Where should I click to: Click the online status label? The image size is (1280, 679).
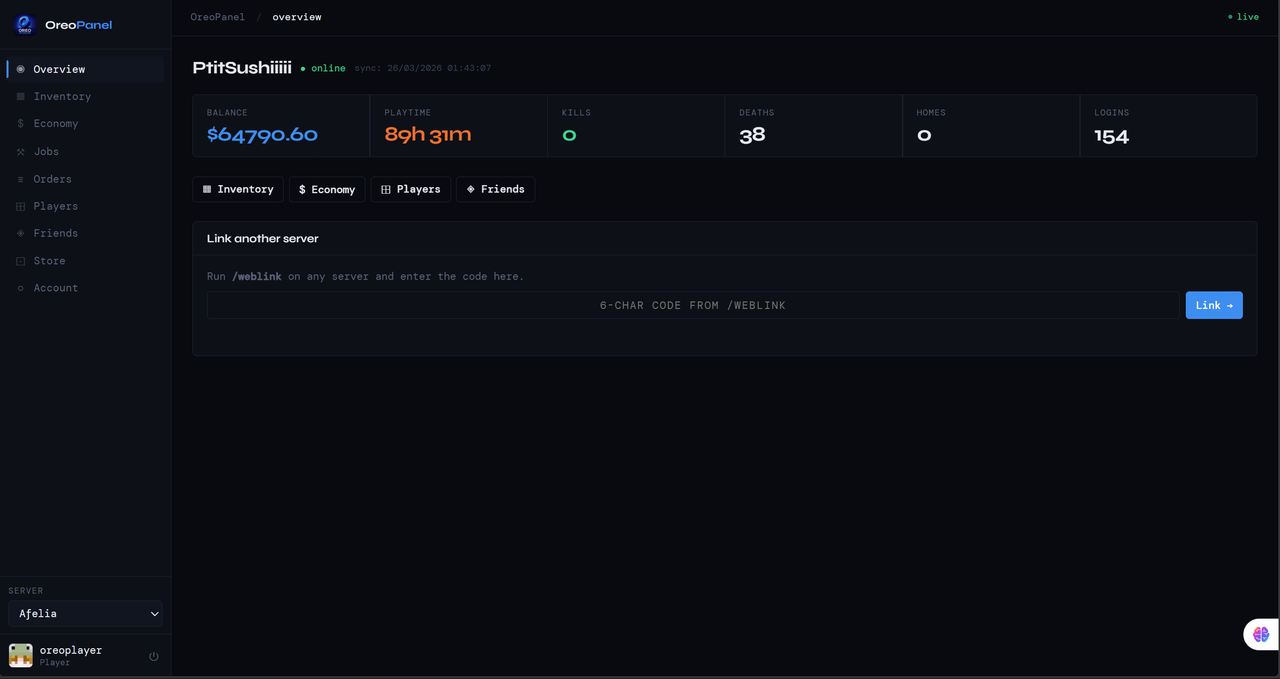pos(323,68)
